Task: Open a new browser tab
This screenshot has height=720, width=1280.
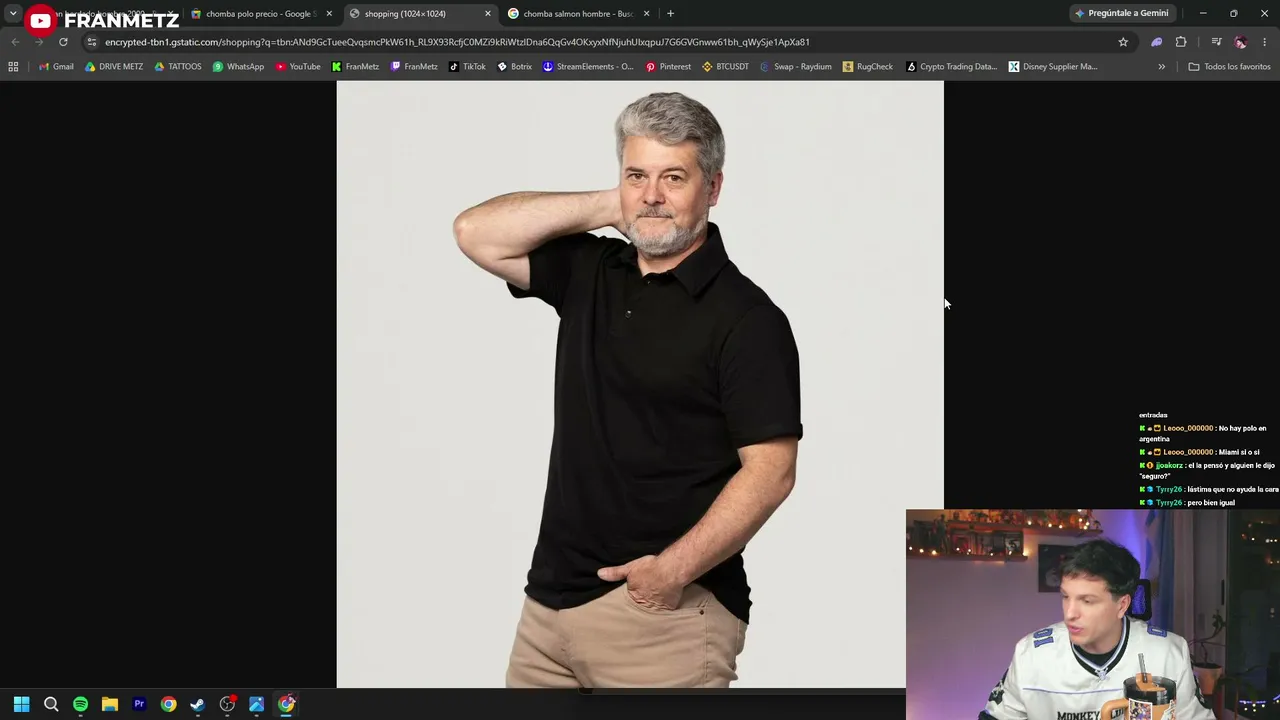Action: (670, 14)
